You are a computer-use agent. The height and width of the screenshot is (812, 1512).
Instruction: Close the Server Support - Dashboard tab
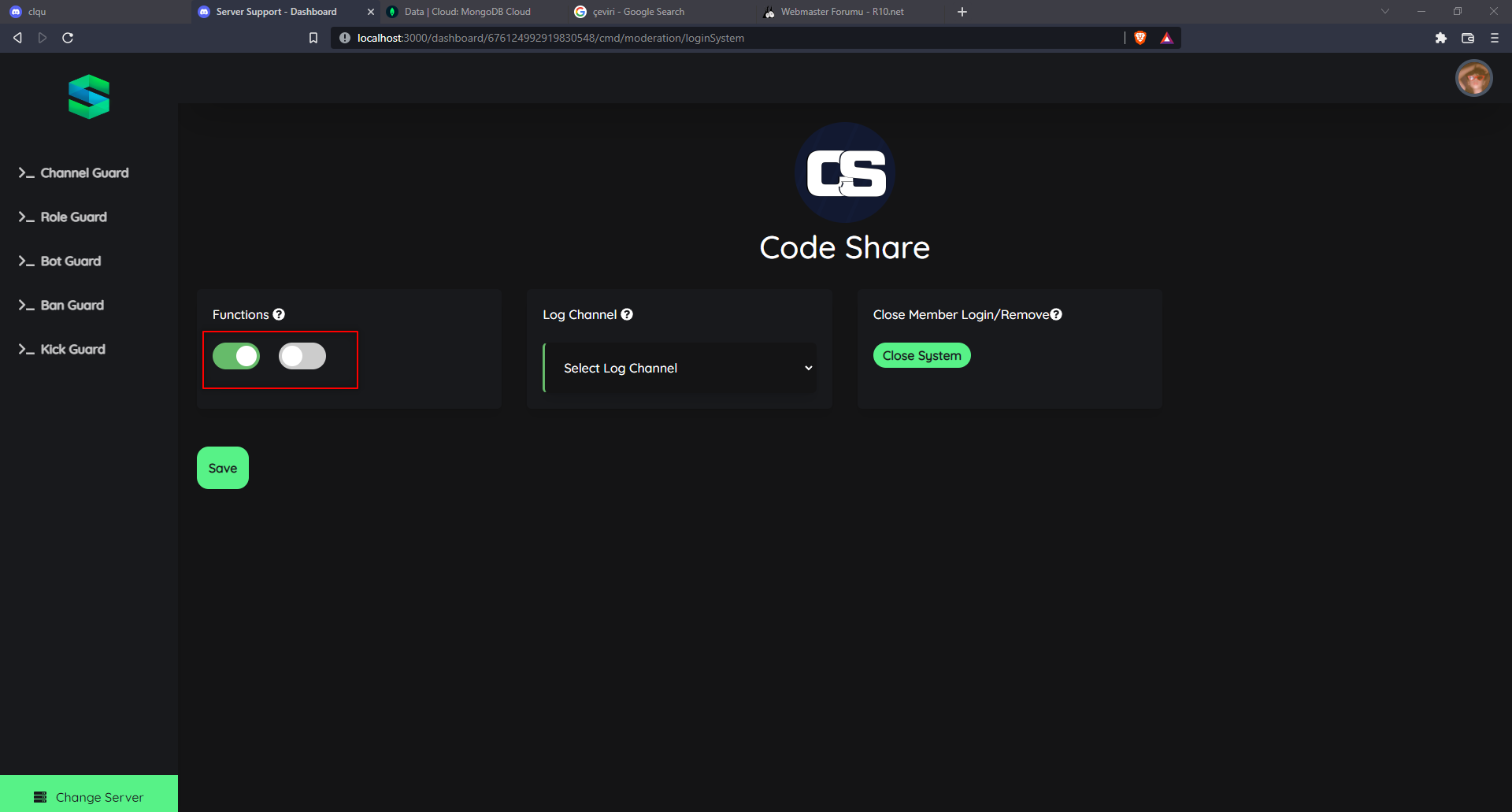click(371, 12)
